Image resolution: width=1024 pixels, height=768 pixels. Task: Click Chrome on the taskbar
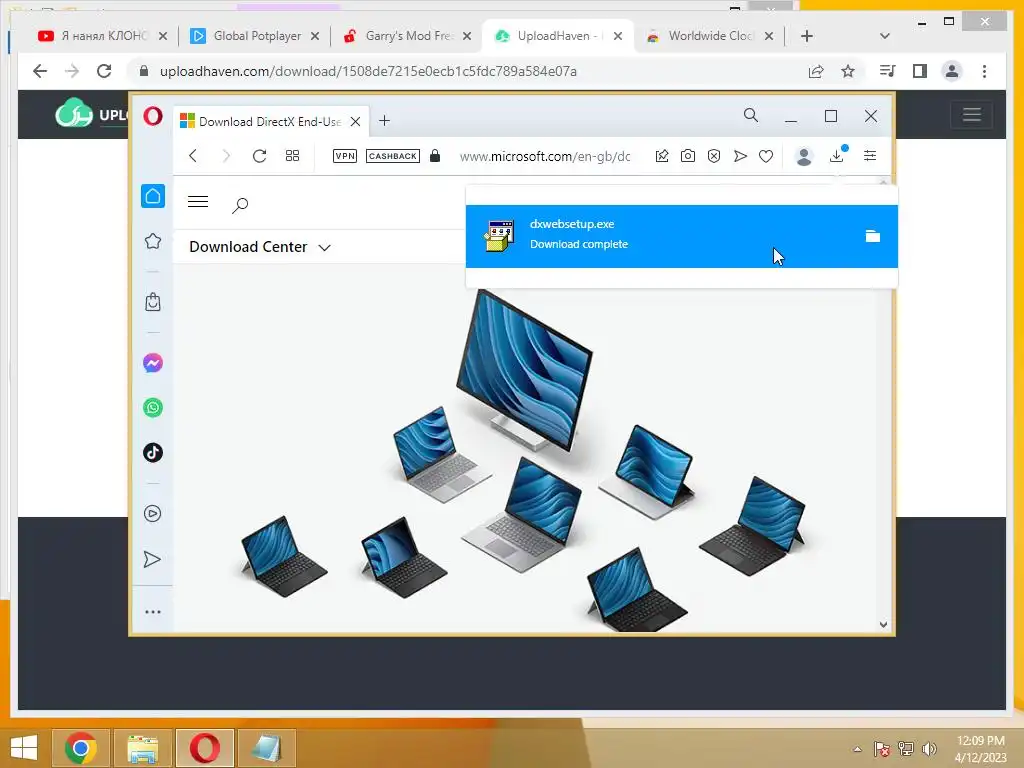tap(80, 748)
